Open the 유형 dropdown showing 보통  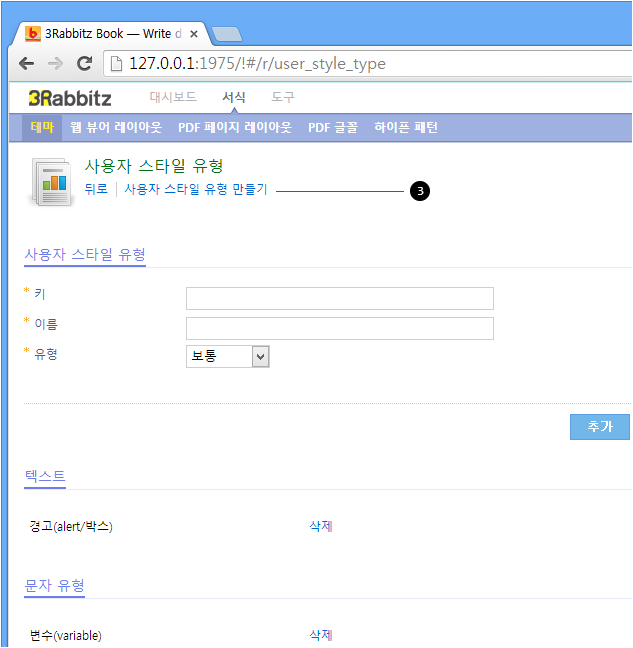tap(228, 356)
